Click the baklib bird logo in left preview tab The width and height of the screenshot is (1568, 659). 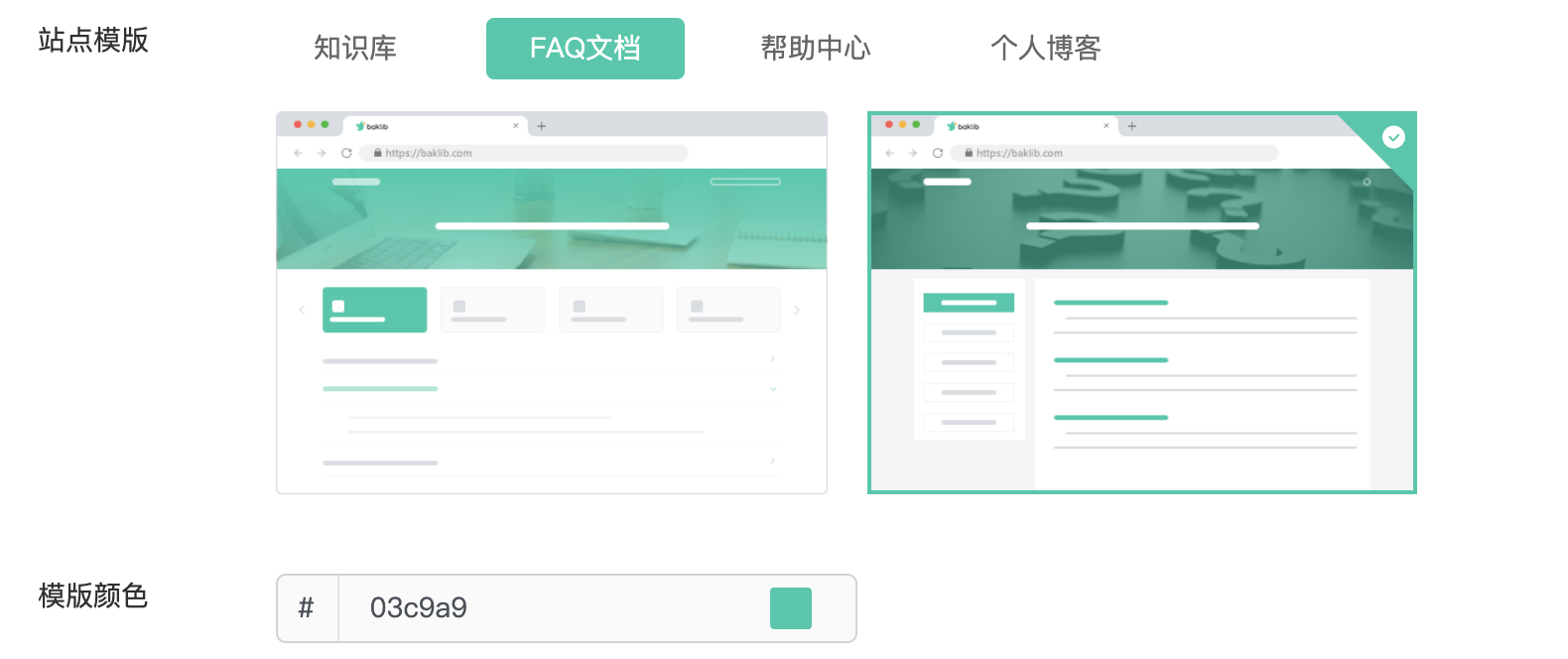[x=361, y=126]
